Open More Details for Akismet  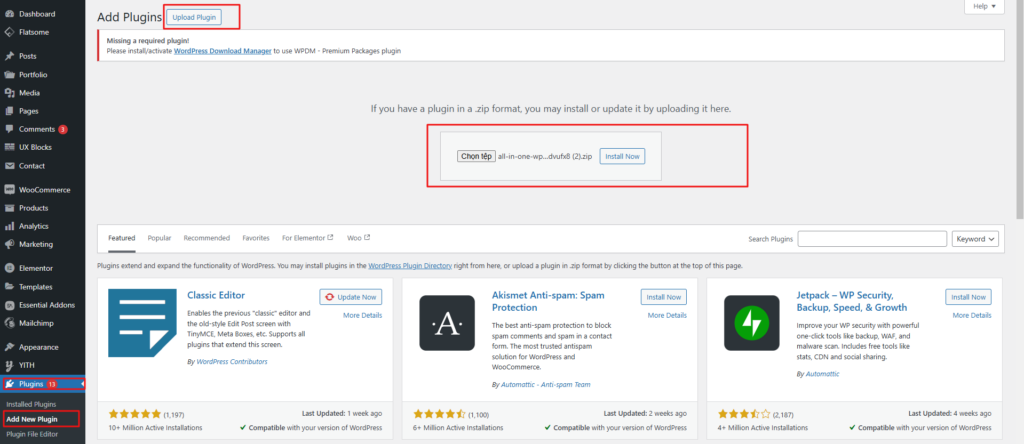click(667, 315)
